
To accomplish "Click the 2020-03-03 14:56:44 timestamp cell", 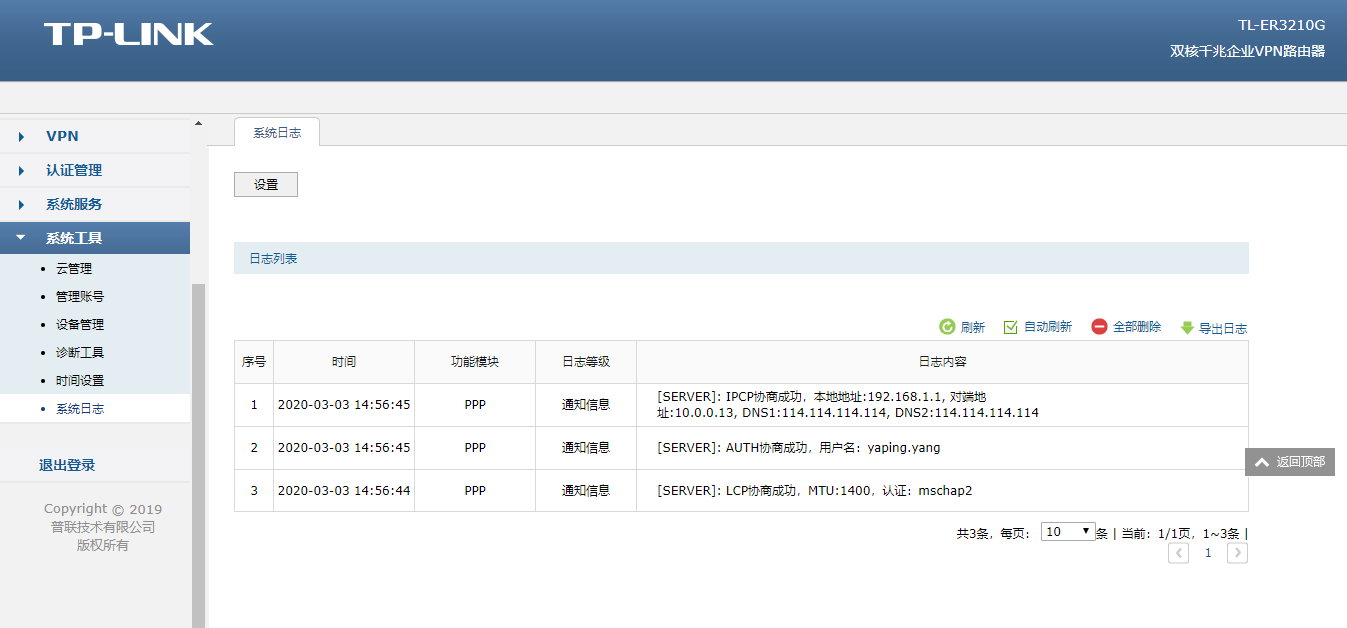I will point(344,491).
